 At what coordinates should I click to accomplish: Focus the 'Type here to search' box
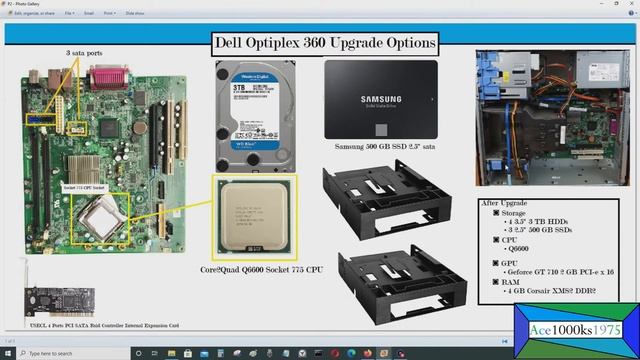[73, 353]
